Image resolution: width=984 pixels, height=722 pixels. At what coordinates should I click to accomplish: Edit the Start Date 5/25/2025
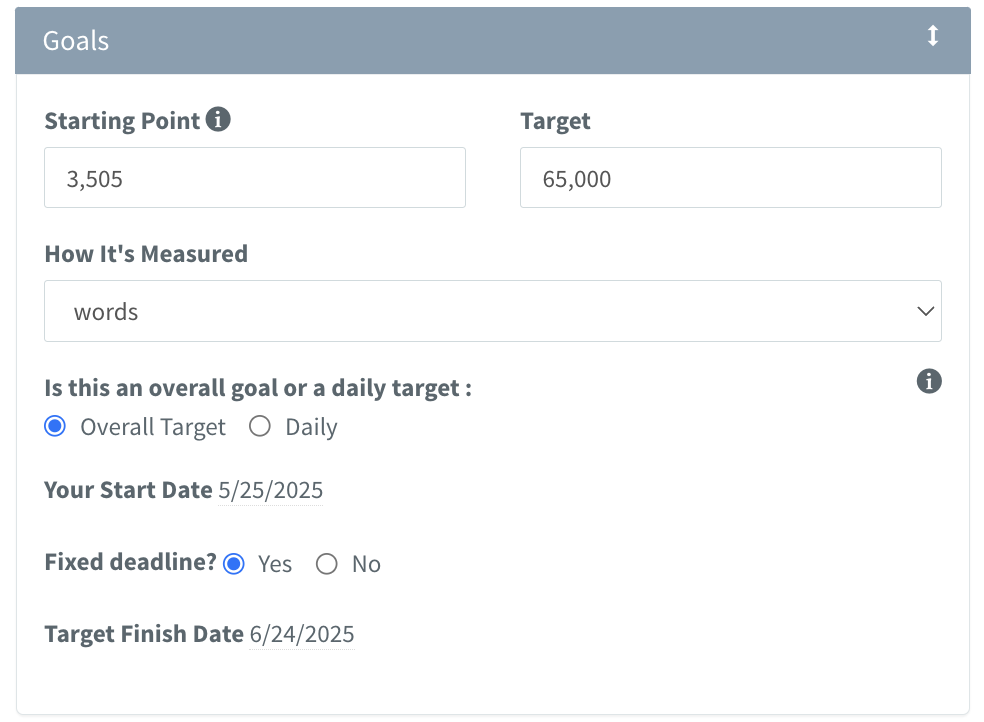(x=270, y=491)
